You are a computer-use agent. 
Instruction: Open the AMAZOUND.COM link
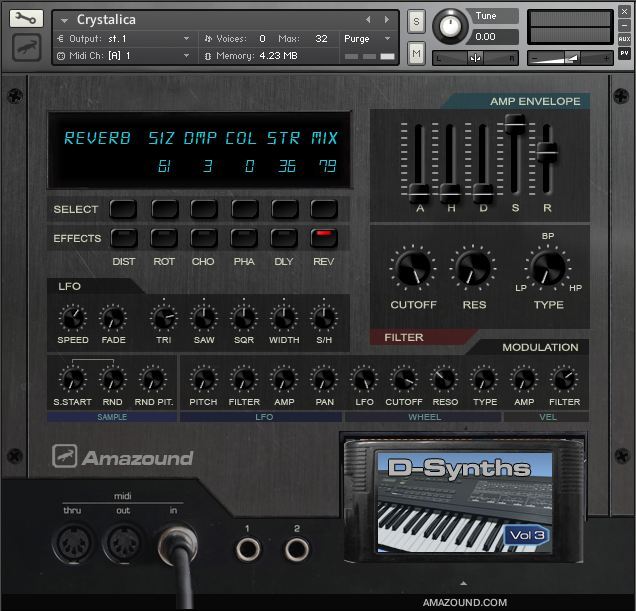click(x=465, y=602)
